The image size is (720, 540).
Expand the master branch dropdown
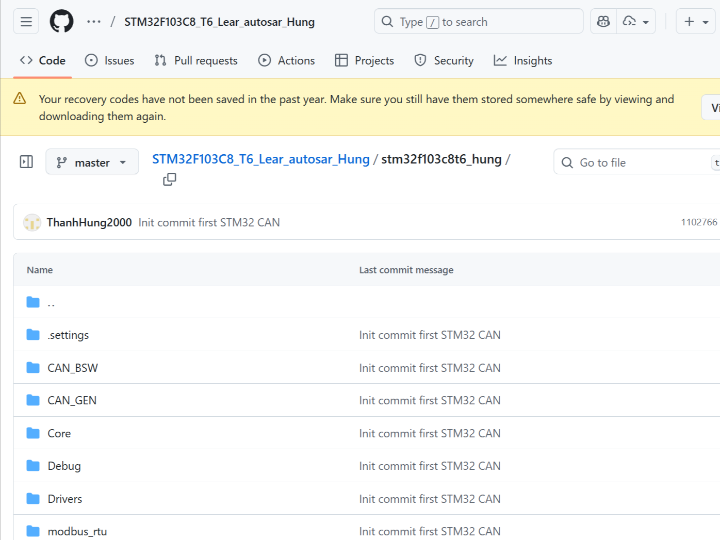pyautogui.click(x=92, y=162)
